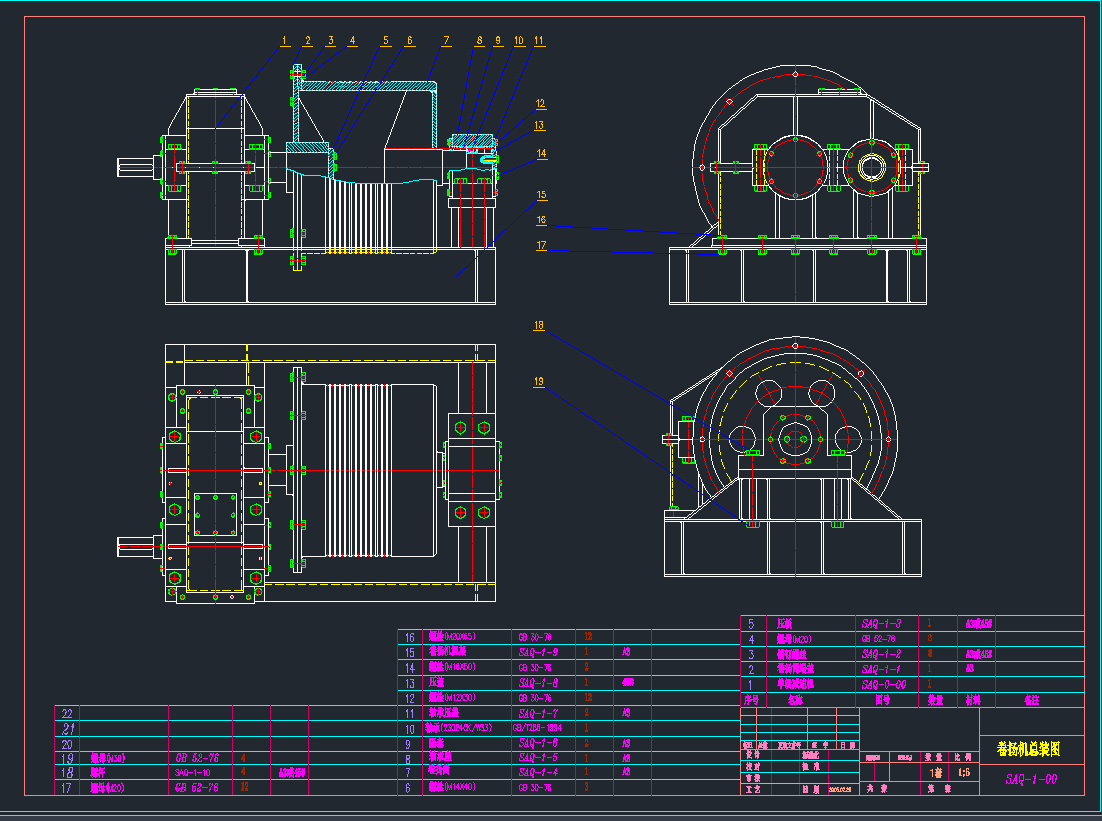The height and width of the screenshot is (821, 1102).
Task: Click part code SAQ-1-9 in parts list
Action: click(x=539, y=652)
